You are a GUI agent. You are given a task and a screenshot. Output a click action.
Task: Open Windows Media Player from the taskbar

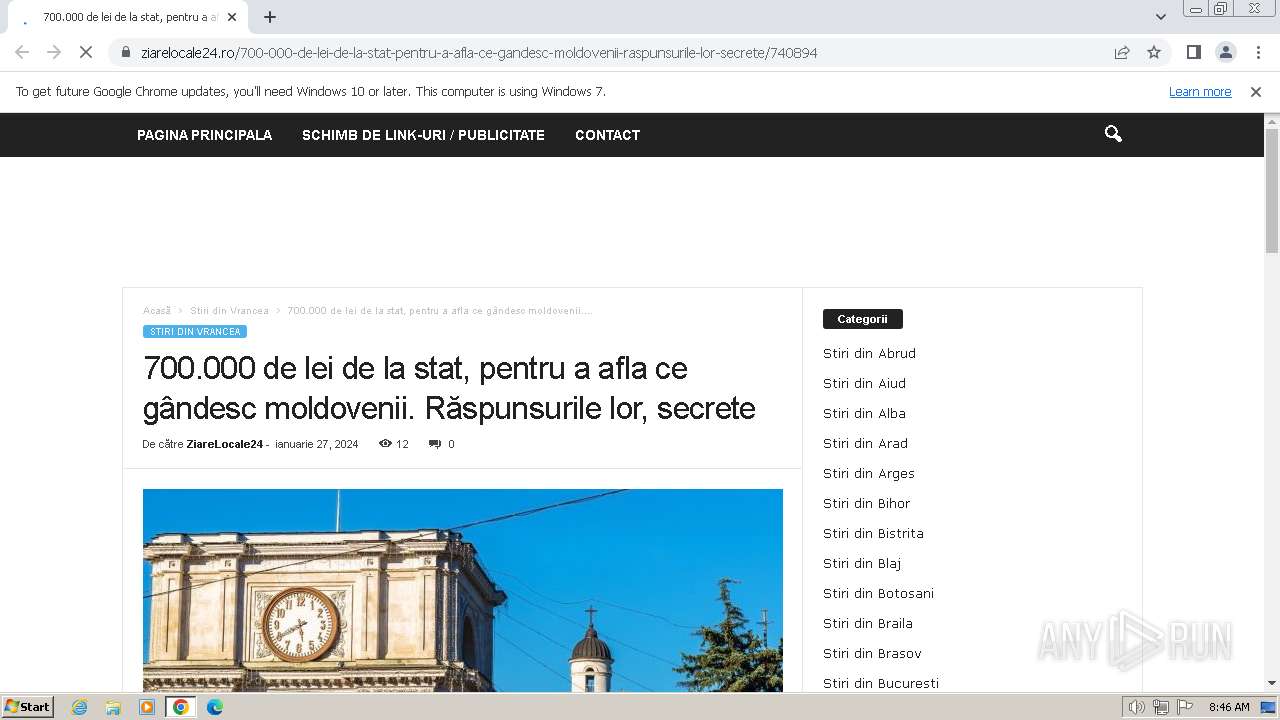coord(147,707)
